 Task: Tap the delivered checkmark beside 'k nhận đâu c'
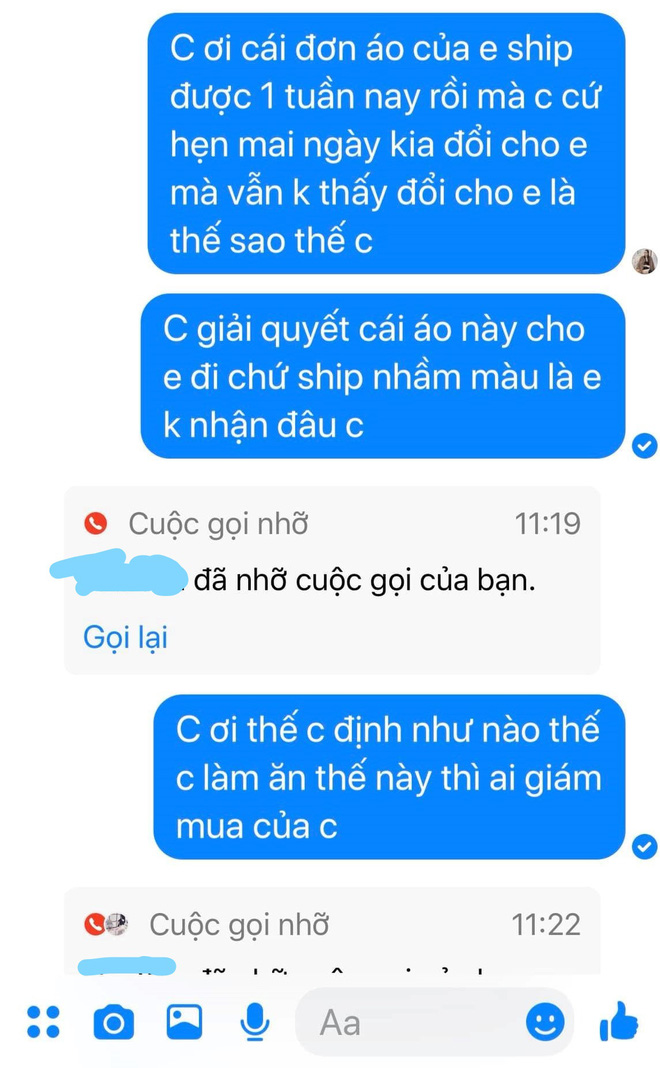pyautogui.click(x=644, y=445)
